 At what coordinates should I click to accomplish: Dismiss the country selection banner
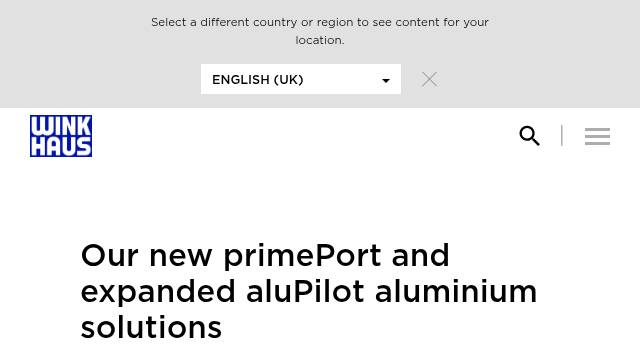(x=429, y=79)
